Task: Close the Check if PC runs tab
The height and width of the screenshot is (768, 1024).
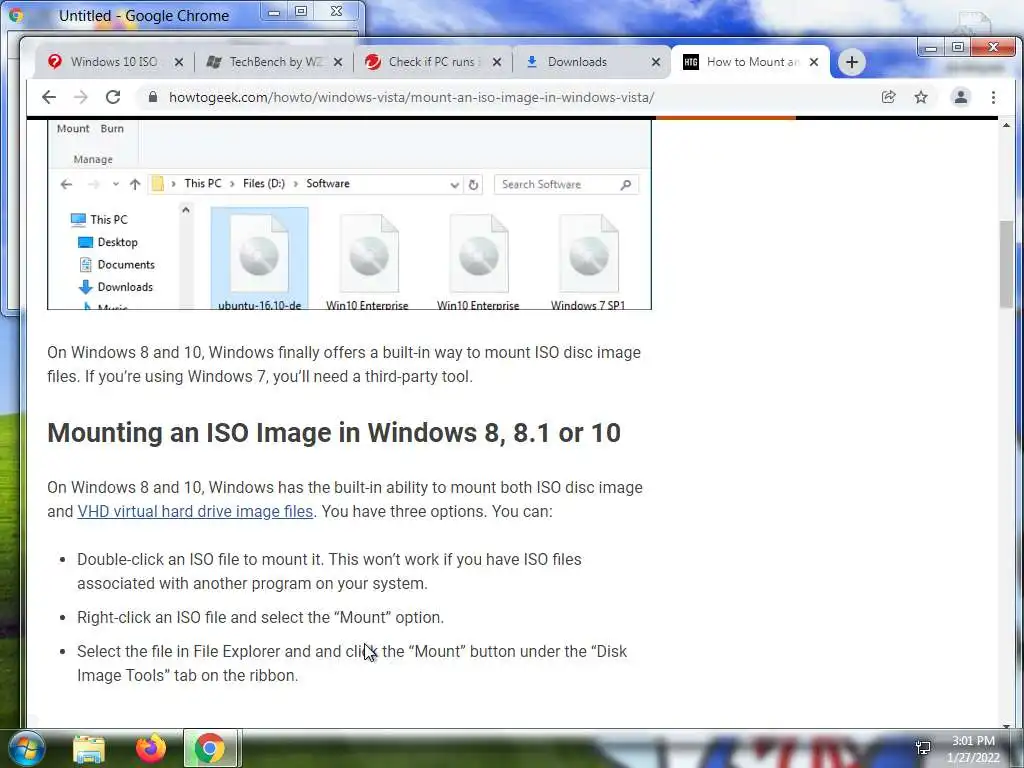Action: 497,62
